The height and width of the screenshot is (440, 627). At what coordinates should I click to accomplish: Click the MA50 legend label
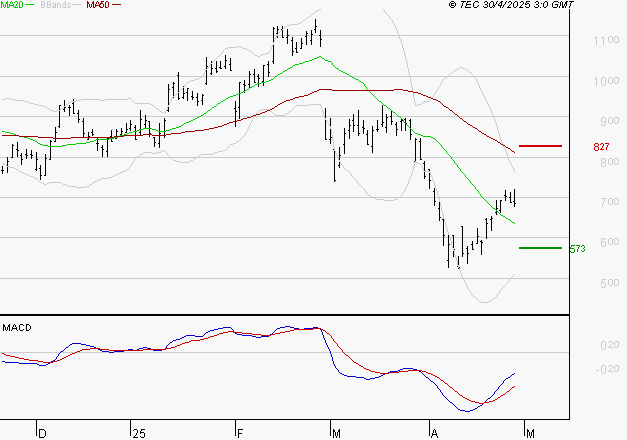pyautogui.click(x=98, y=5)
